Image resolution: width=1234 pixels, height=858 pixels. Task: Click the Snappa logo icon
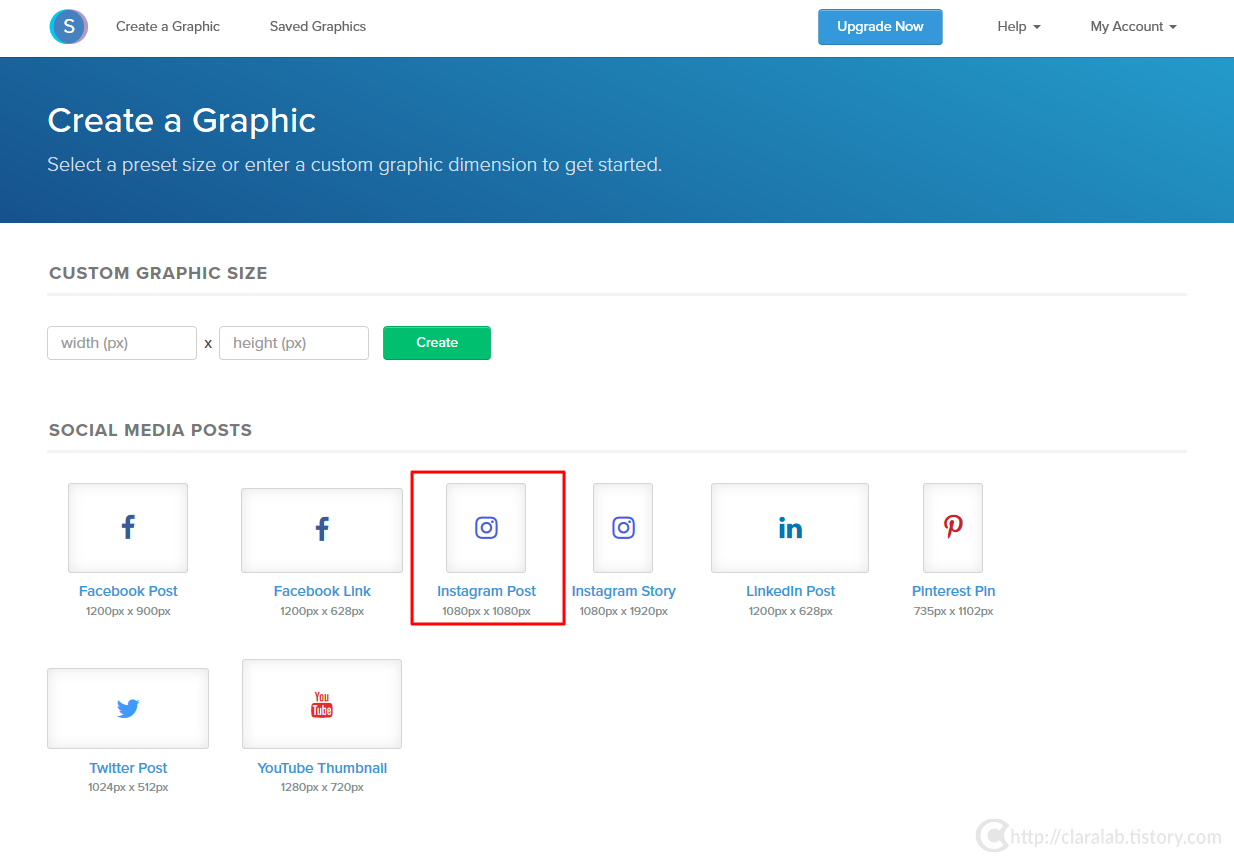pyautogui.click(x=69, y=27)
